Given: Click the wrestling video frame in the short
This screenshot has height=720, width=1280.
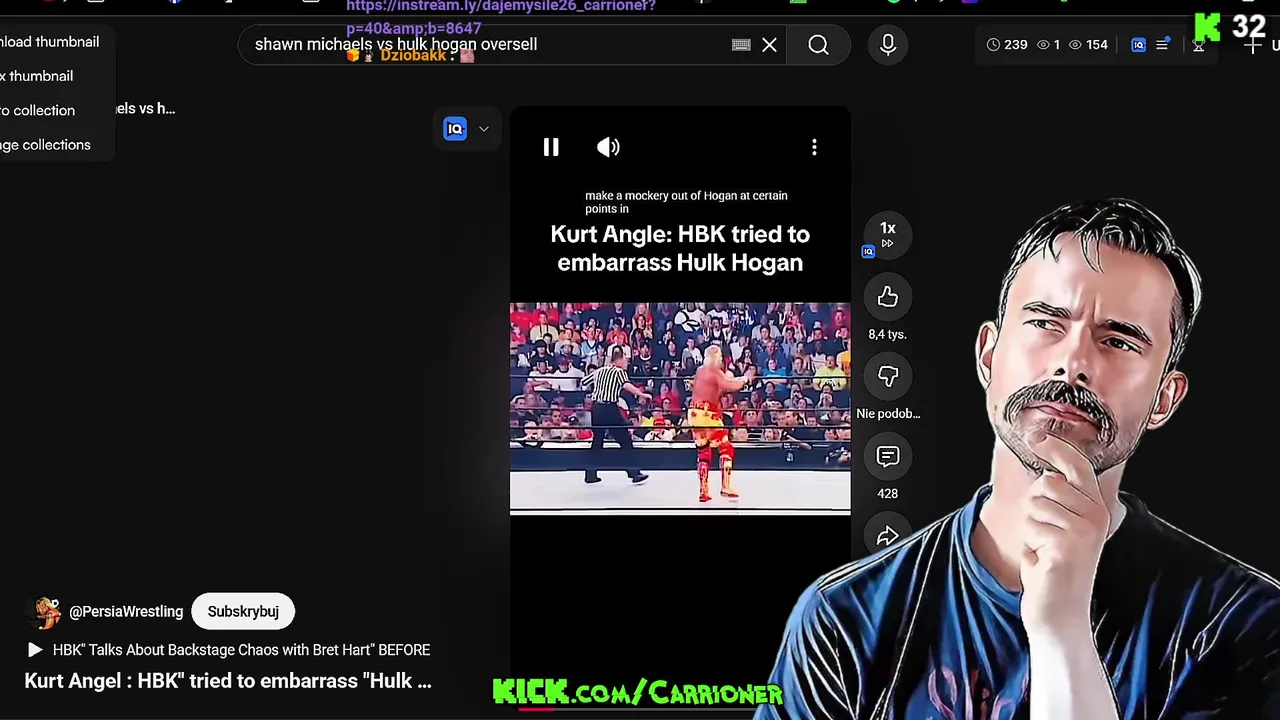Looking at the screenshot, I should pyautogui.click(x=680, y=408).
